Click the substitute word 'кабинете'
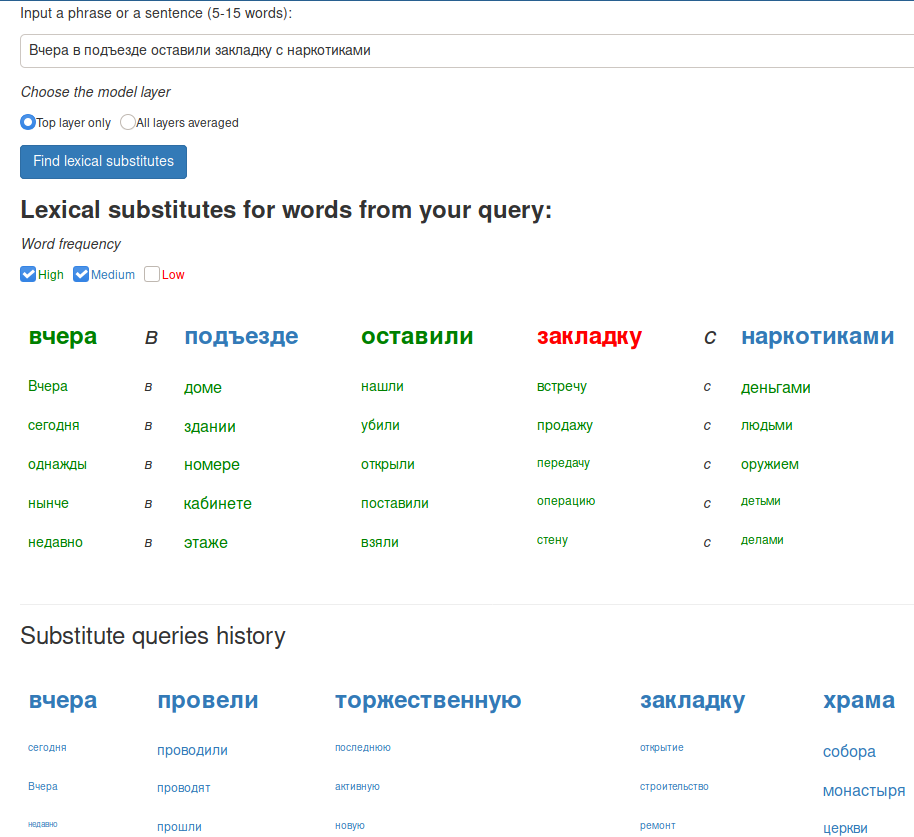The image size is (914, 837). (x=217, y=504)
